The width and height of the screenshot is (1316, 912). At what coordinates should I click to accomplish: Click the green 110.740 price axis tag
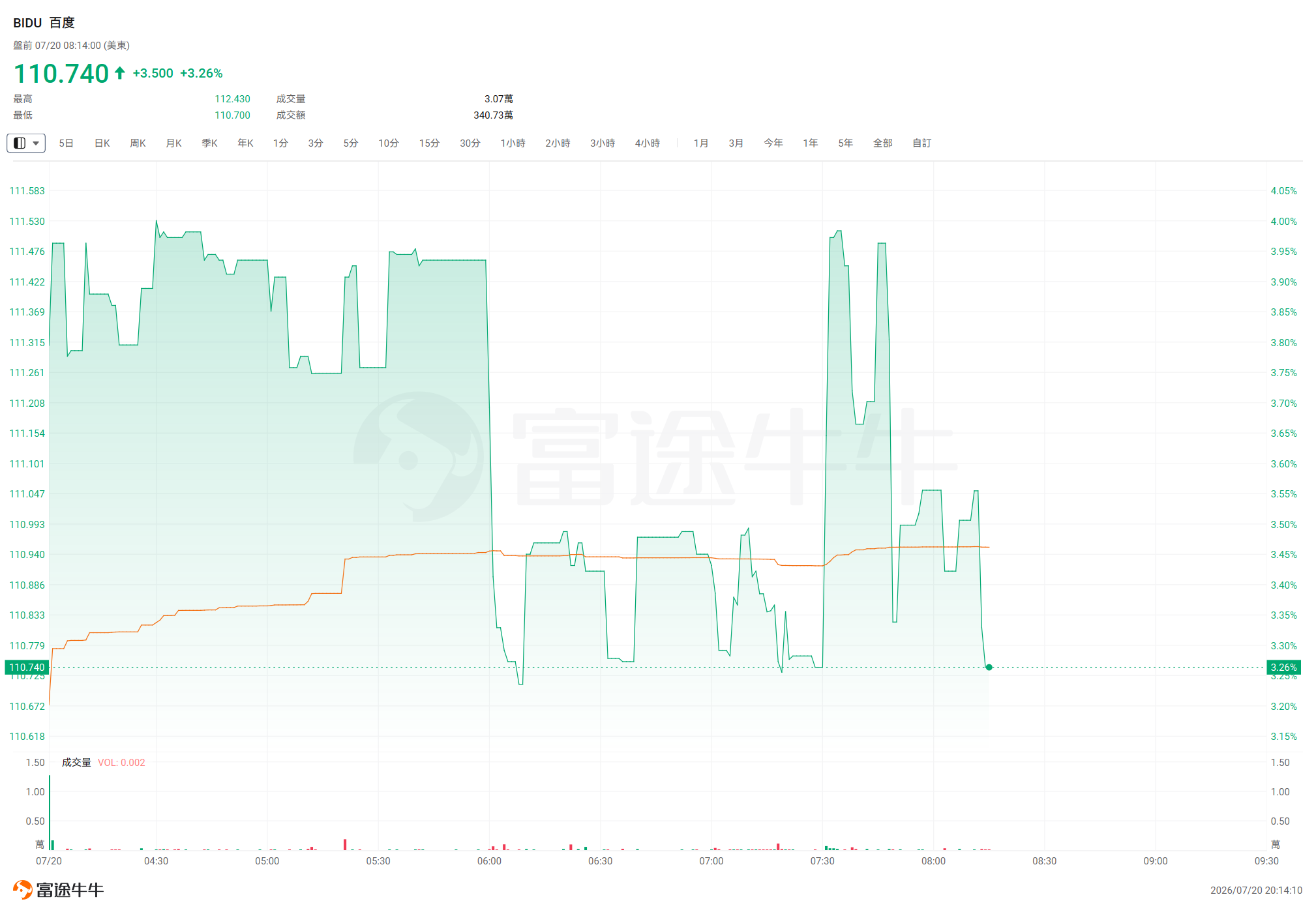tap(27, 668)
